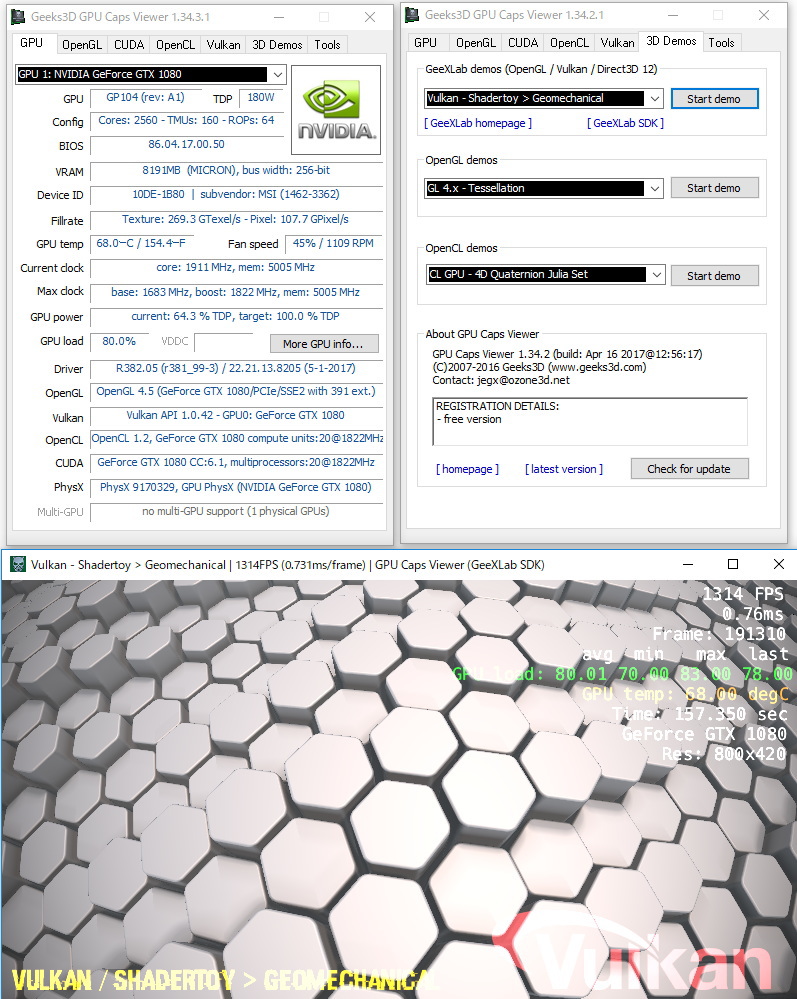Click the current clock core 1911 MHz field

[x=236, y=268]
